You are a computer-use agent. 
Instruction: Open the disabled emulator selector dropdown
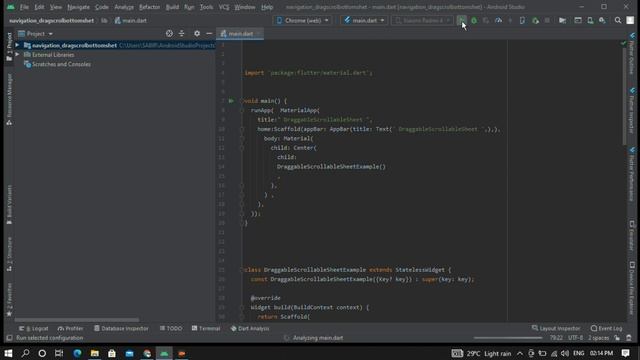[x=422, y=20]
